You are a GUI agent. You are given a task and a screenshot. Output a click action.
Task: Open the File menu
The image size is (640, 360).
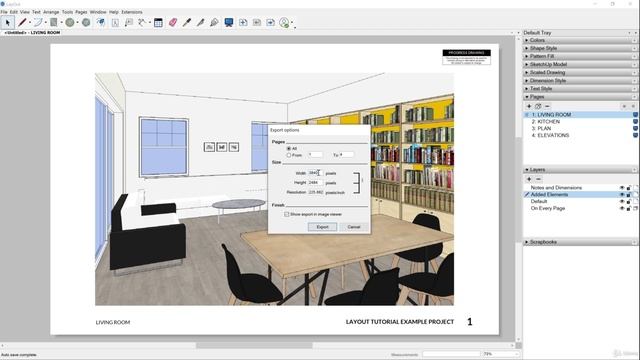4,12
